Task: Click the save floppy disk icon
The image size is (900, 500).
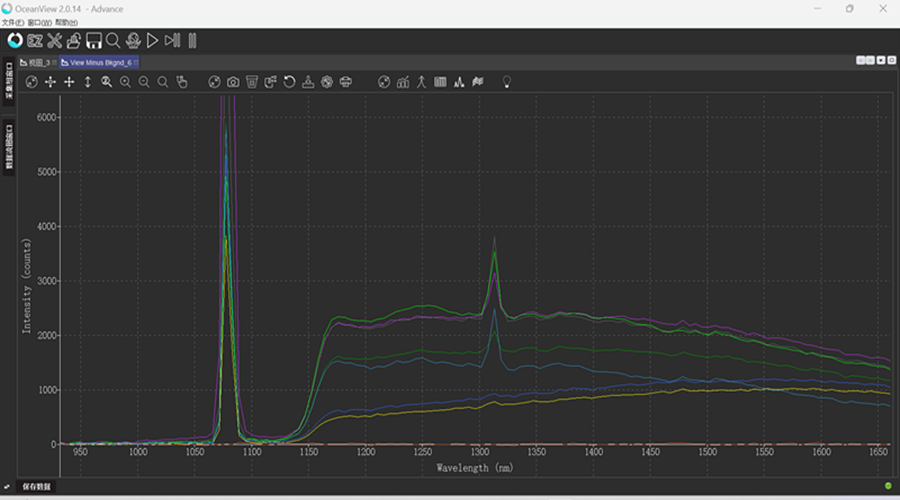Action: 94,41
